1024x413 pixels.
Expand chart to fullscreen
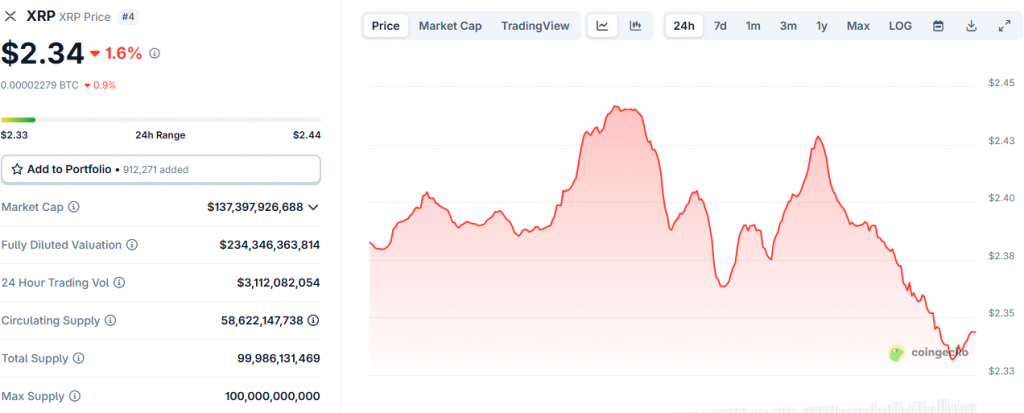point(1004,26)
